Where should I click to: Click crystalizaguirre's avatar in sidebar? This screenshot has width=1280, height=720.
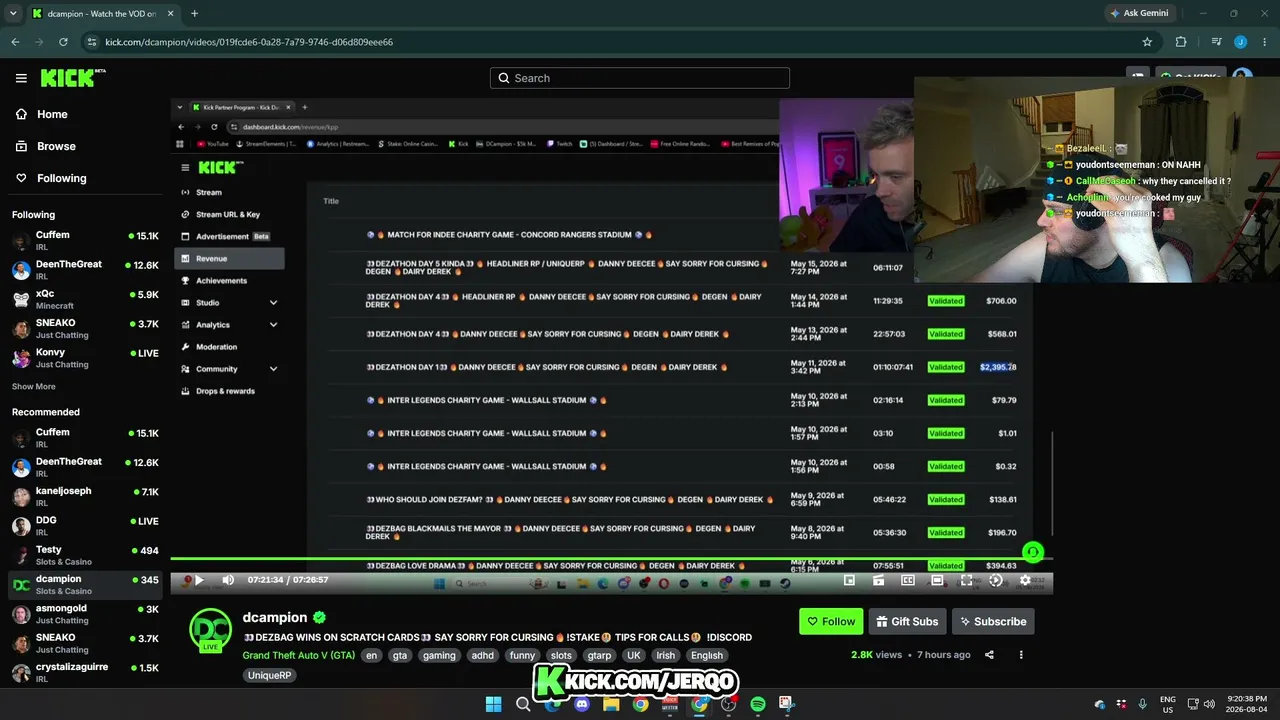tap(21, 673)
